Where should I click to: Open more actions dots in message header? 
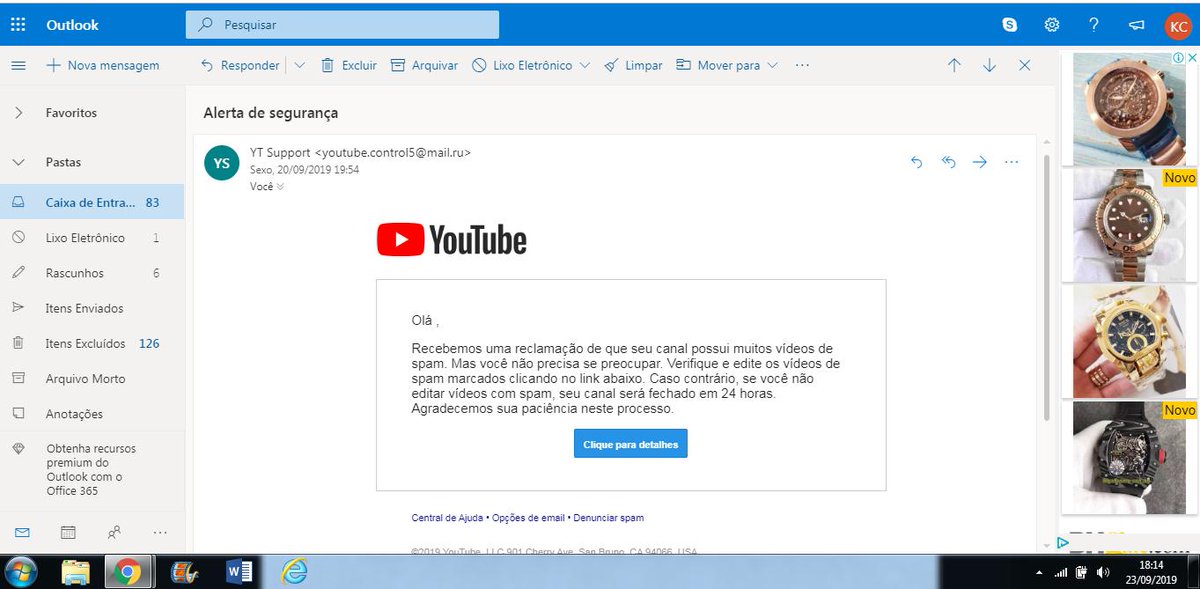1011,162
